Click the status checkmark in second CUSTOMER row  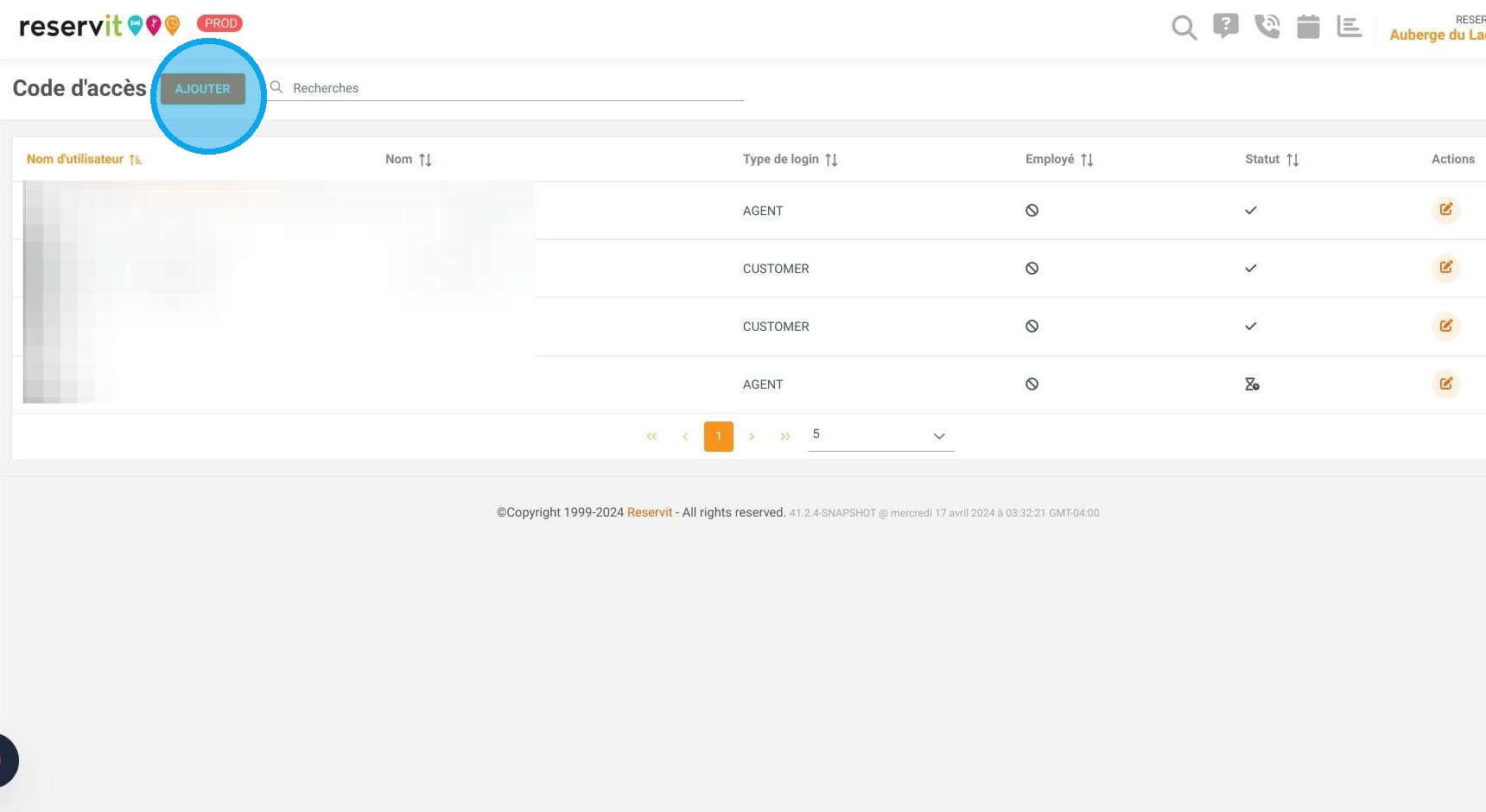[1250, 327]
